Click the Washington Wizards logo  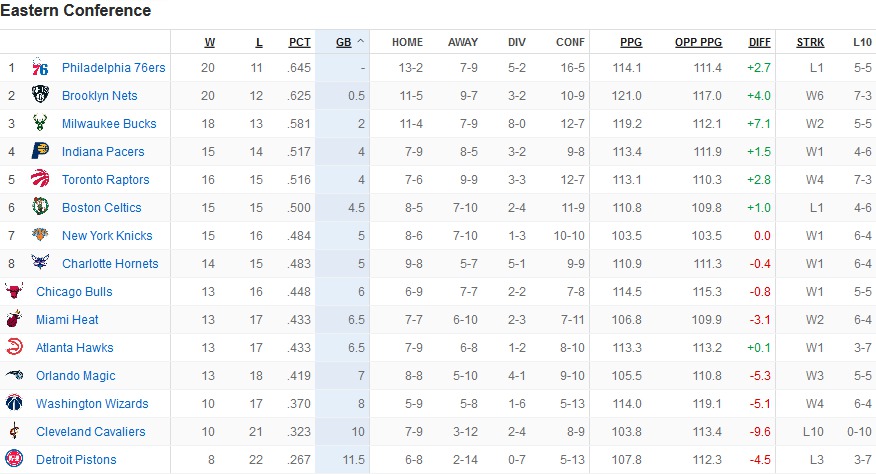(14, 403)
